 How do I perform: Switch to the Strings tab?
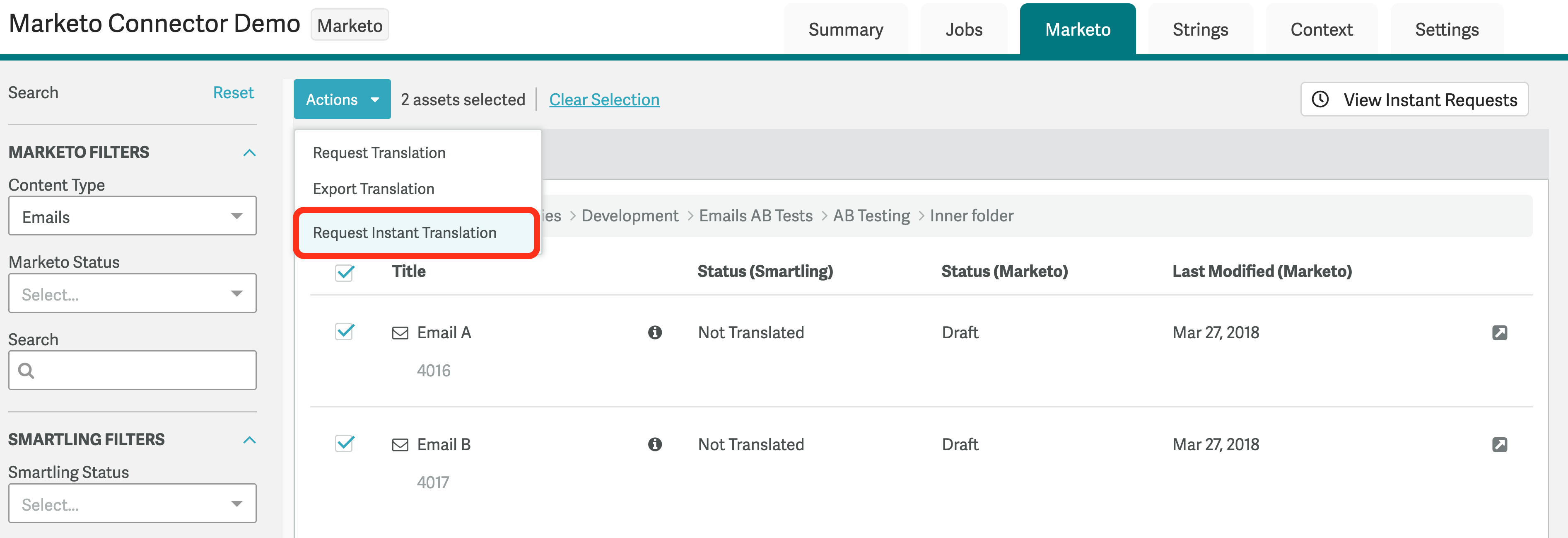click(x=1200, y=29)
